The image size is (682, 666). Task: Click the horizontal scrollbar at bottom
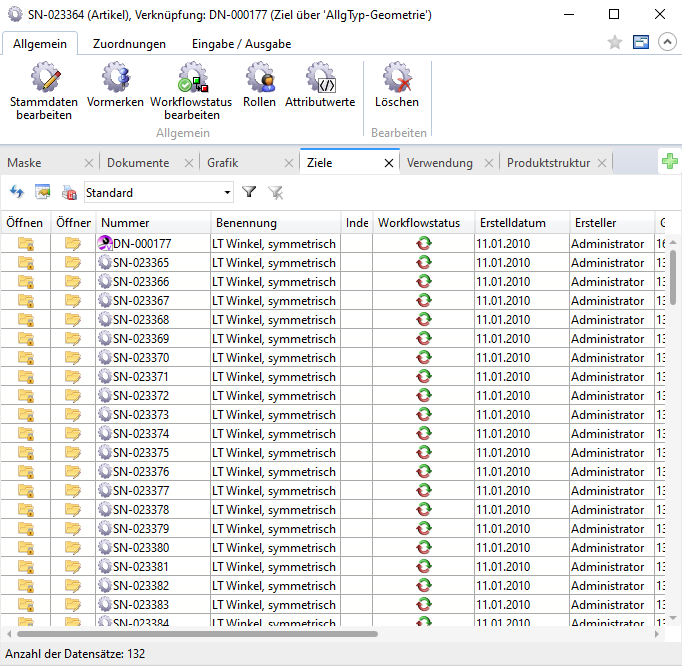[x=198, y=633]
